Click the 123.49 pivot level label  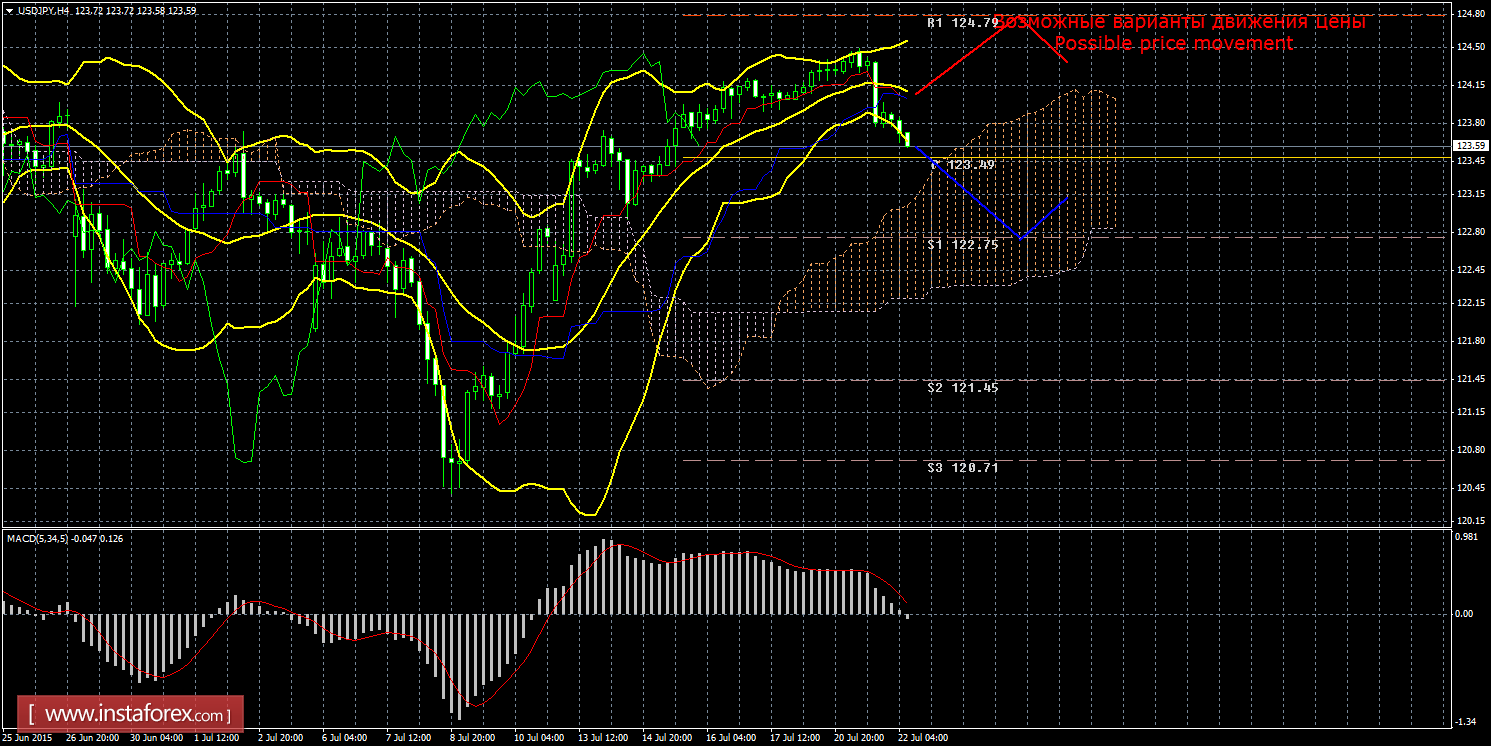point(970,164)
